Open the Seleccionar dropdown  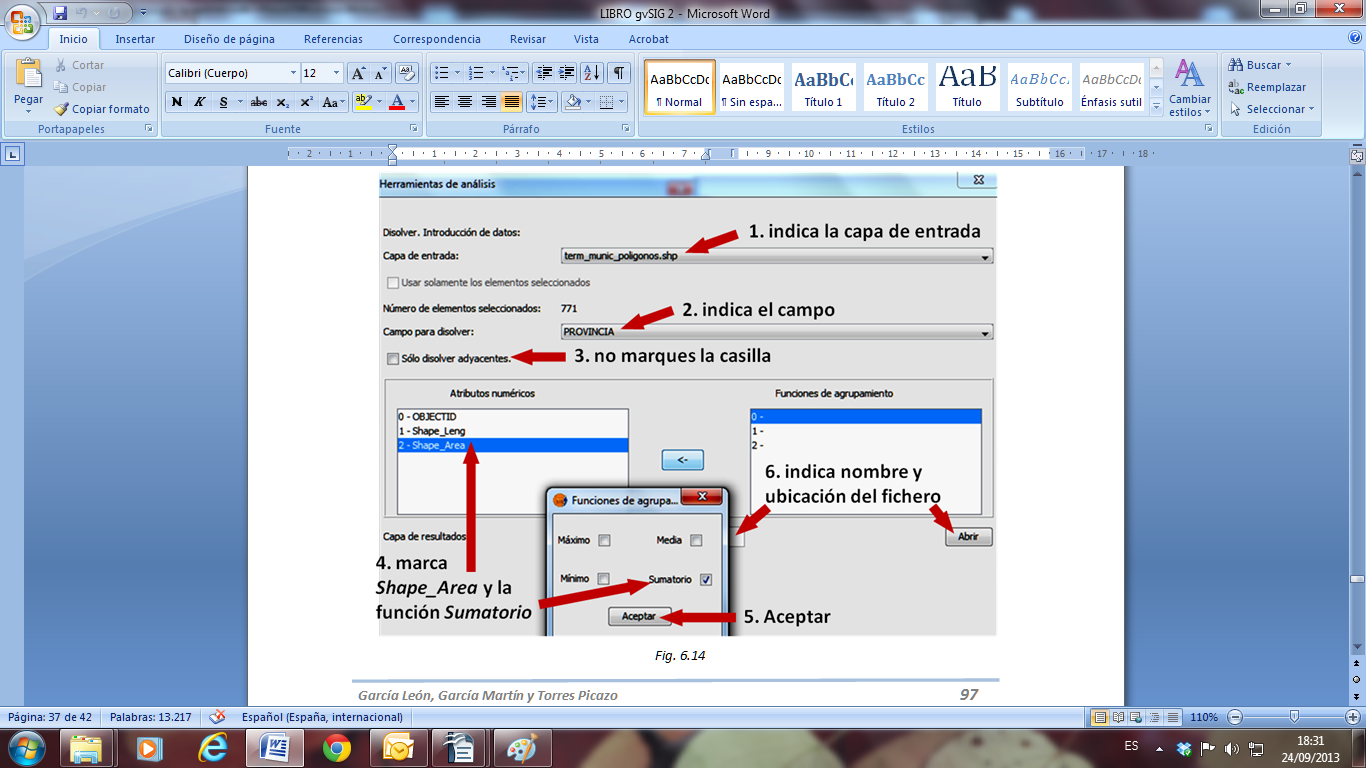[1271, 109]
